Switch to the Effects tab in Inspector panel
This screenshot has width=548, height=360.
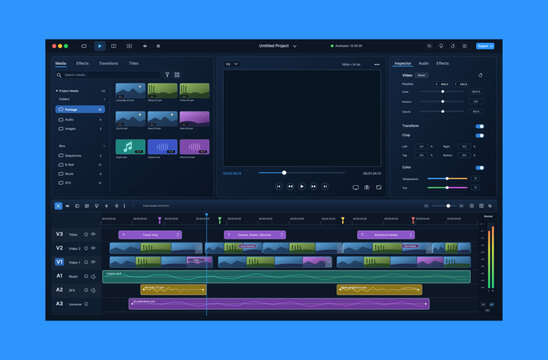(x=442, y=63)
